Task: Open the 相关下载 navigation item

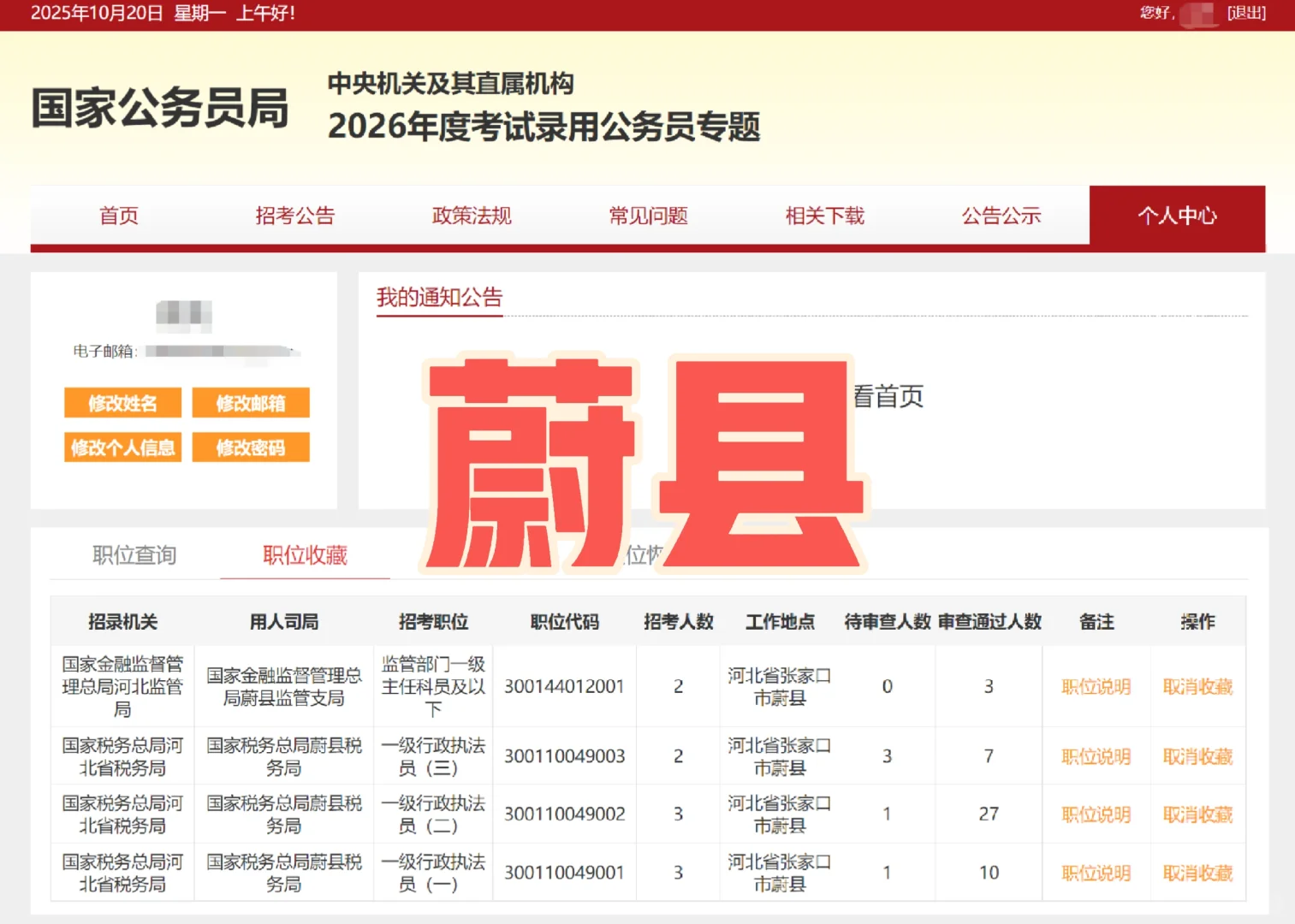Action: point(825,216)
